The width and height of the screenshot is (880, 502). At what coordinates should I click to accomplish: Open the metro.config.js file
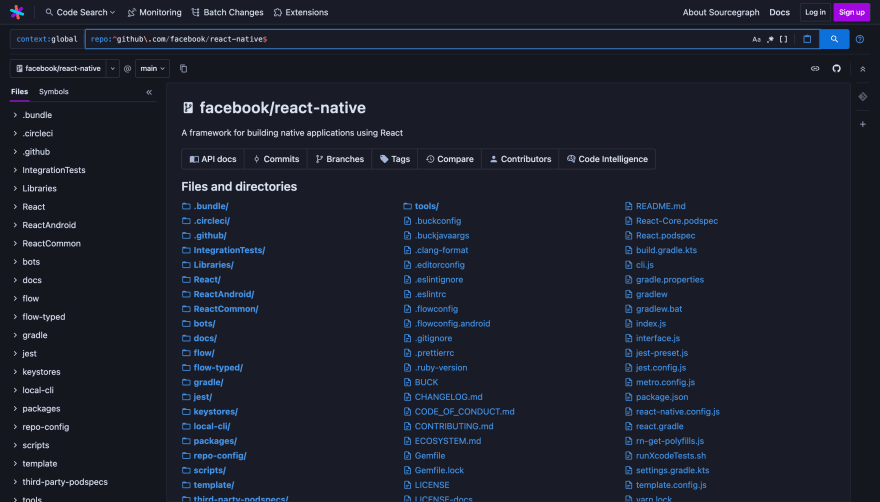665,382
